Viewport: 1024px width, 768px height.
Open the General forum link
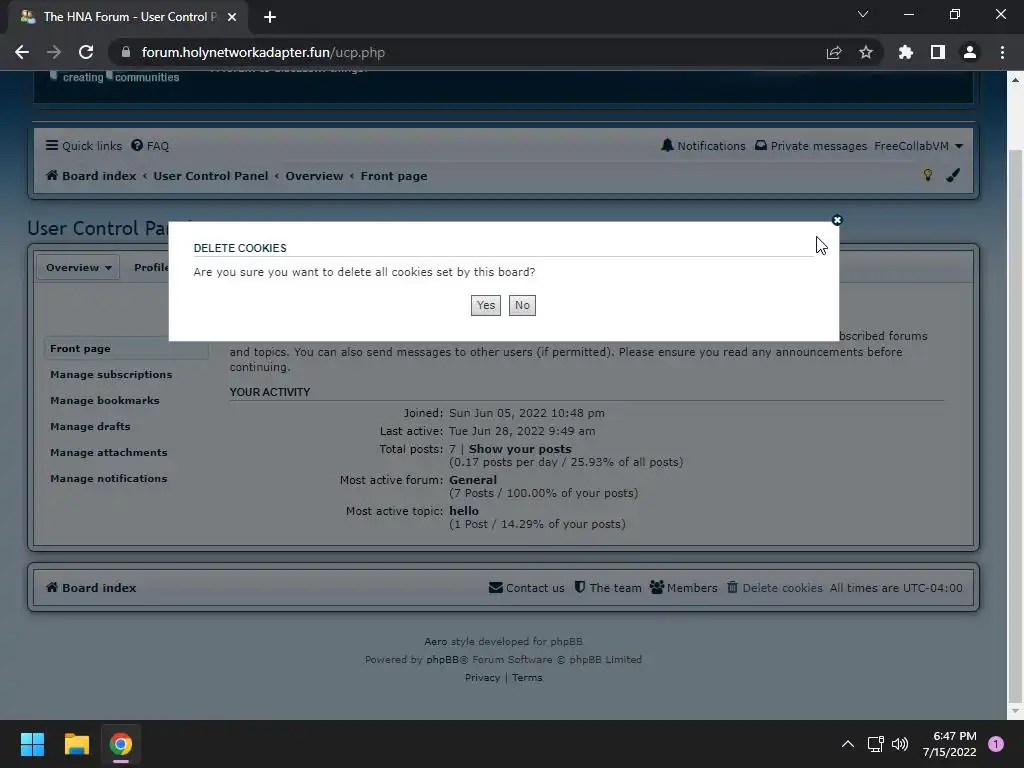(x=473, y=480)
